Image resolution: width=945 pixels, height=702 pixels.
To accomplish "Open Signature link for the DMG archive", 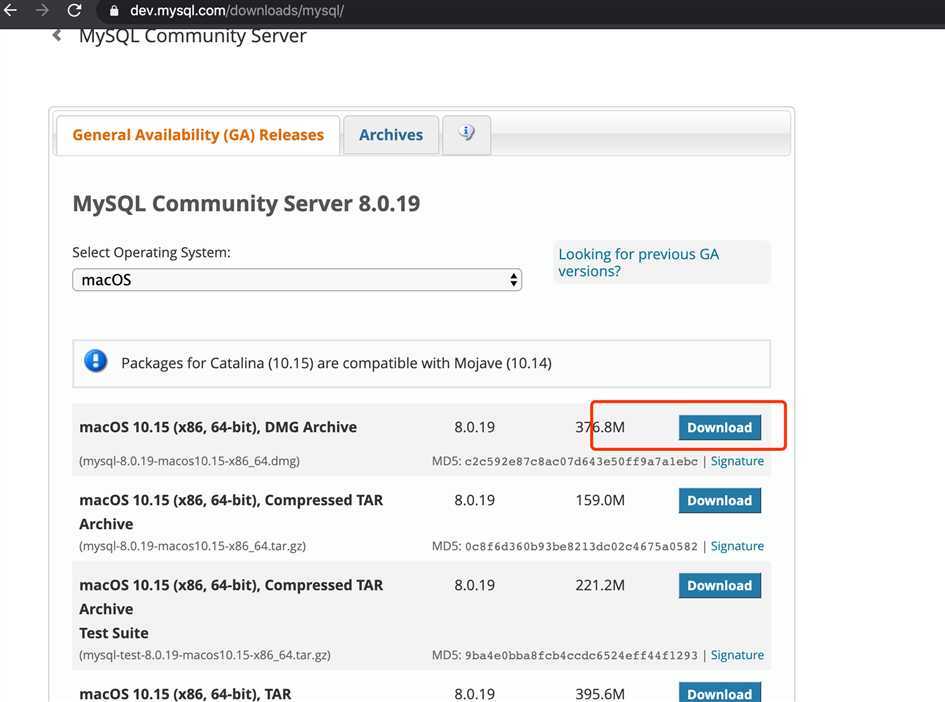I will pos(737,461).
